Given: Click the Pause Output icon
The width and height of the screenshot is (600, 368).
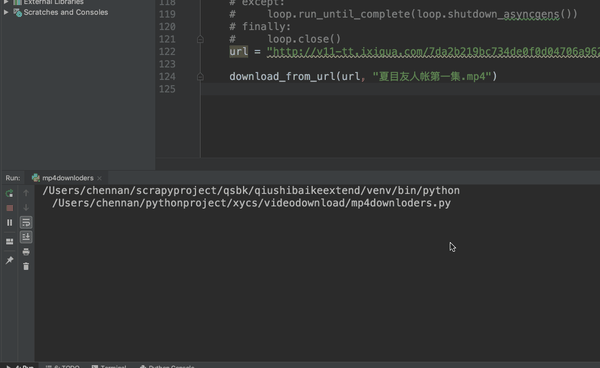Looking at the screenshot, I should [x=10, y=222].
